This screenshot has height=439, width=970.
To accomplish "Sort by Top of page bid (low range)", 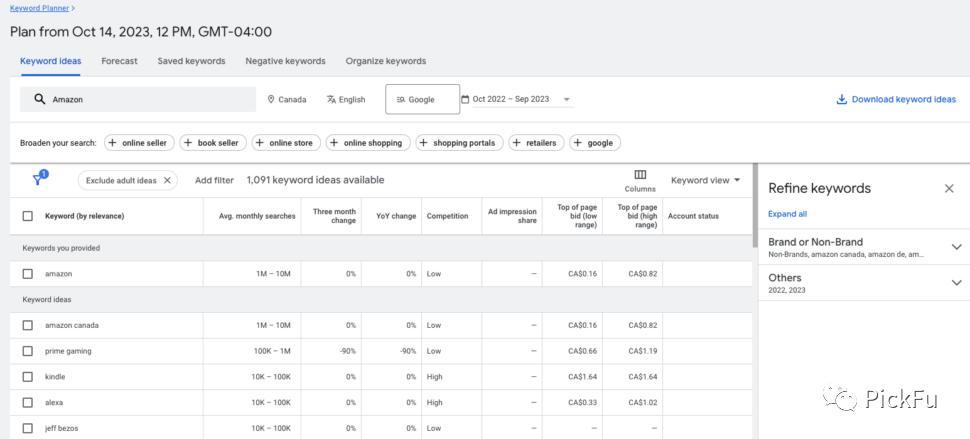I will 577,216.
